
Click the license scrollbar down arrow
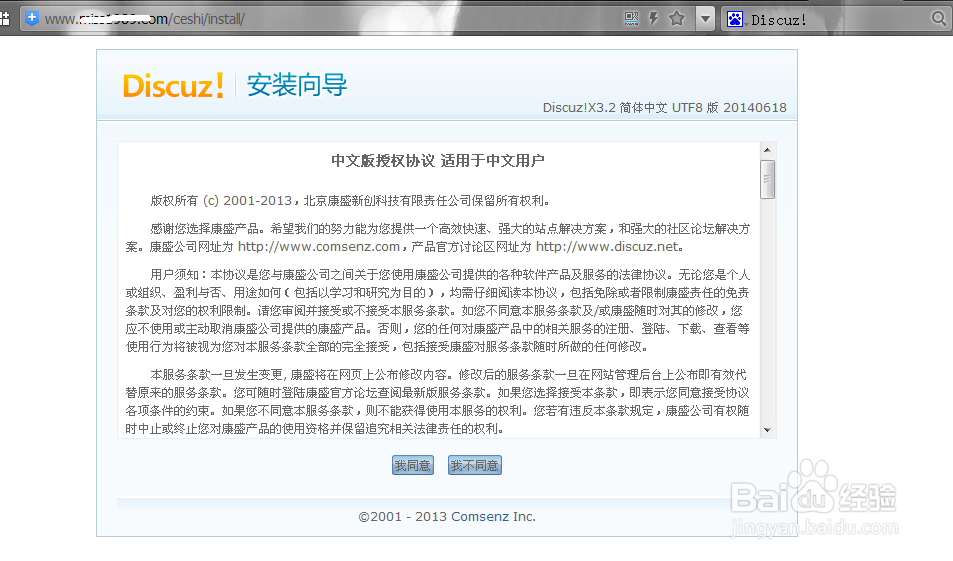pyautogui.click(x=768, y=430)
